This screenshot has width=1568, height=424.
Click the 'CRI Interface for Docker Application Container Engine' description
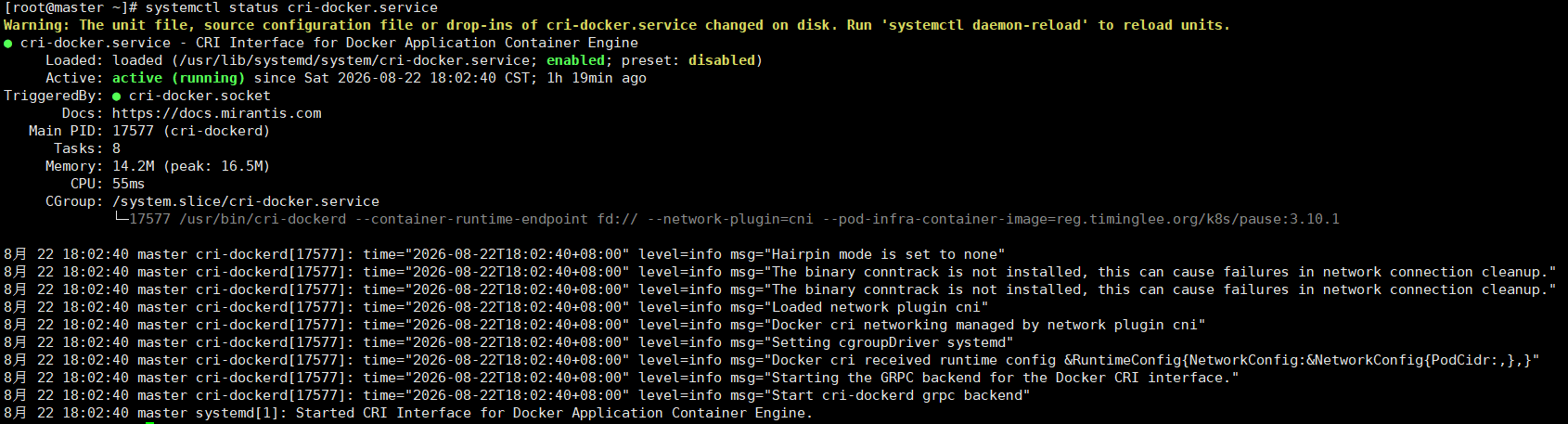[x=417, y=43]
